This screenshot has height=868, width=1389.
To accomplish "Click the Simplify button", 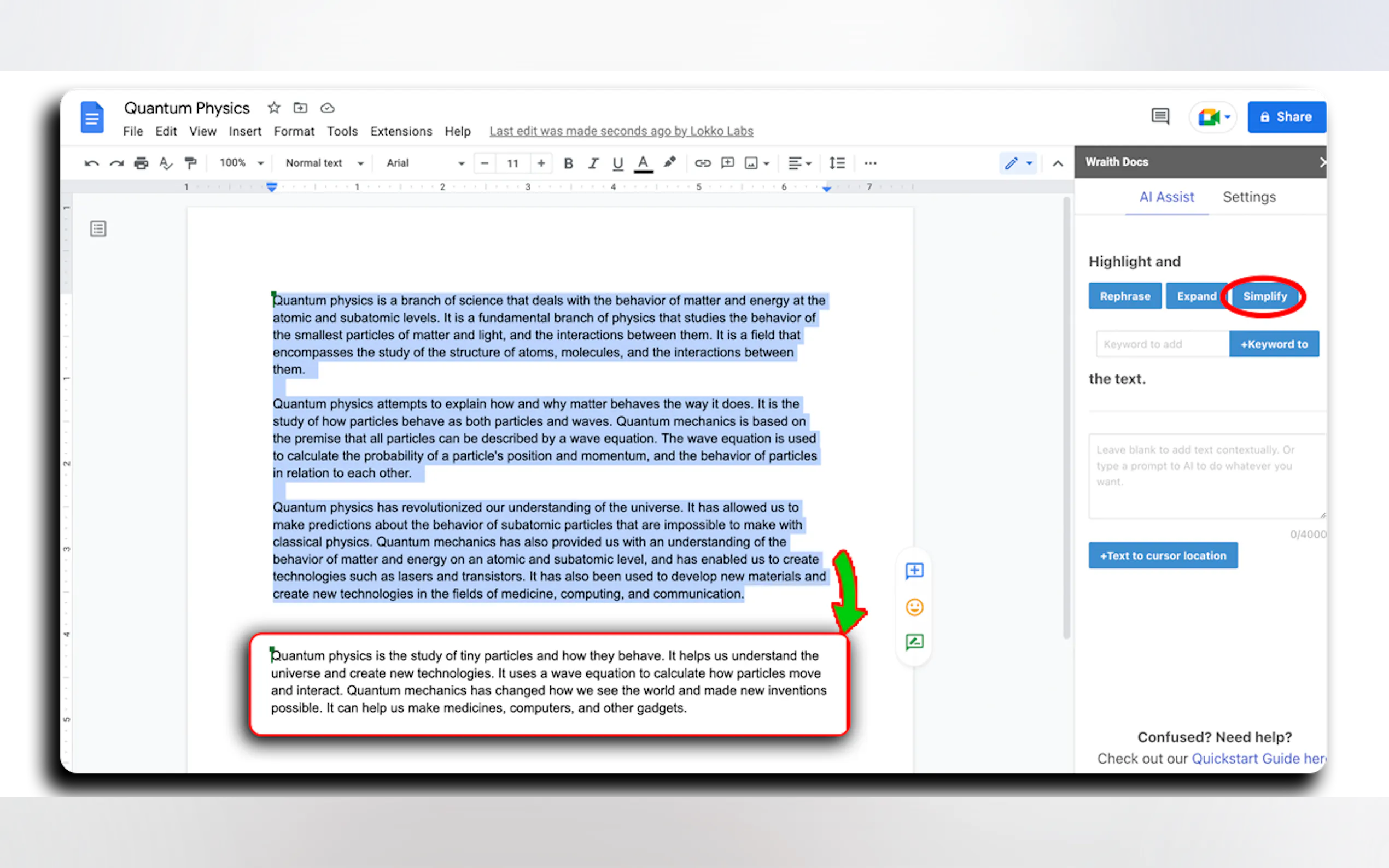I will pos(1264,296).
